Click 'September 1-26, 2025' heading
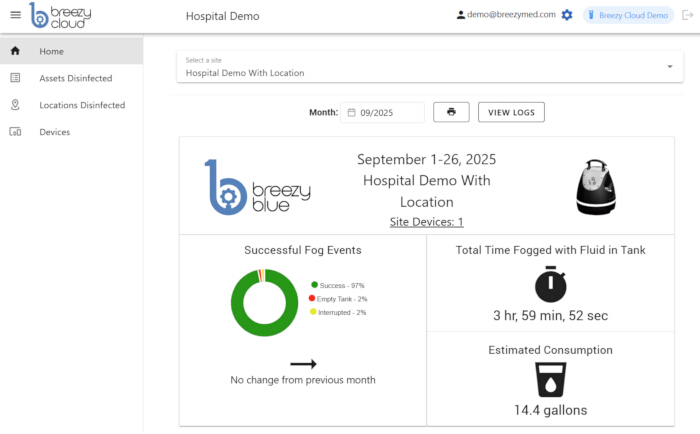The image size is (700, 434). pyautogui.click(x=426, y=159)
